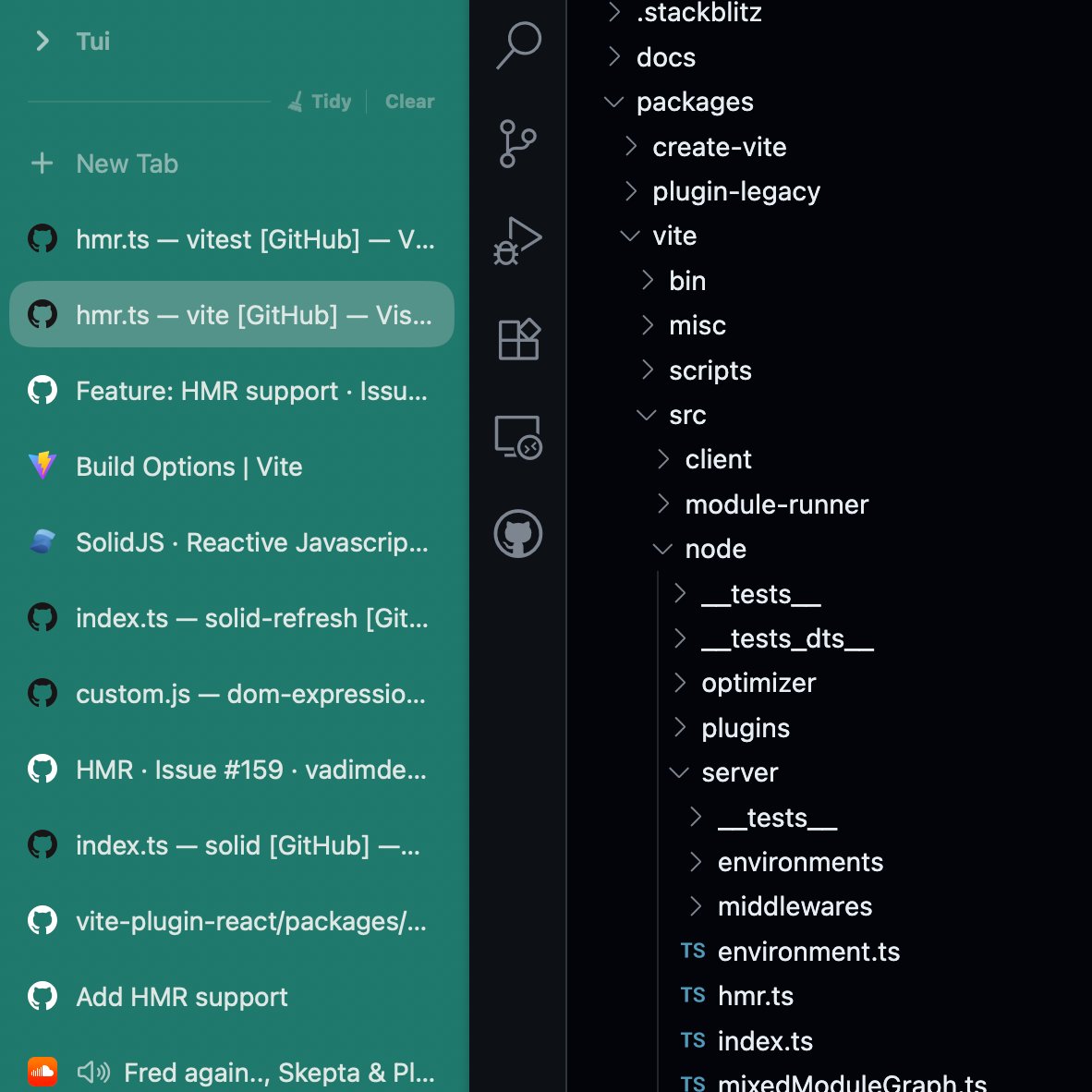Open HMR Issue #159 tab

232,769
